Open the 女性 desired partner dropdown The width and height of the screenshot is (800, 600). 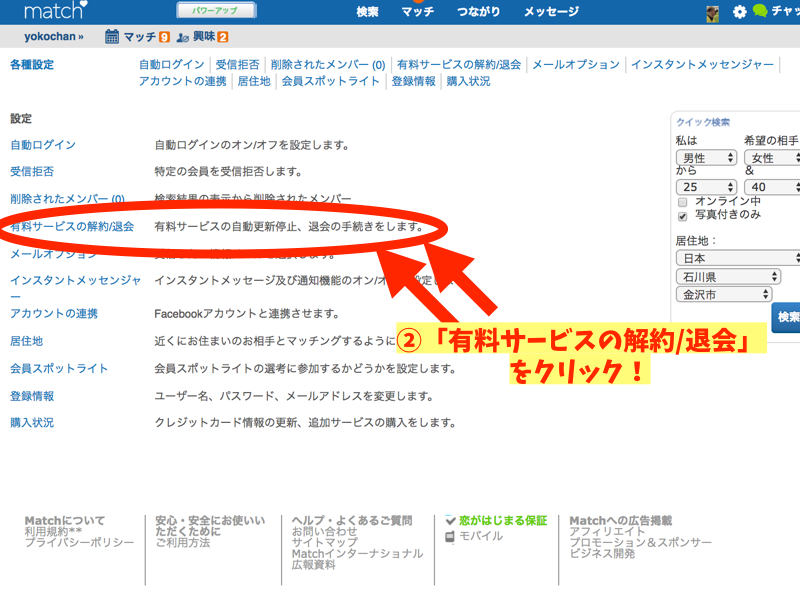click(771, 158)
